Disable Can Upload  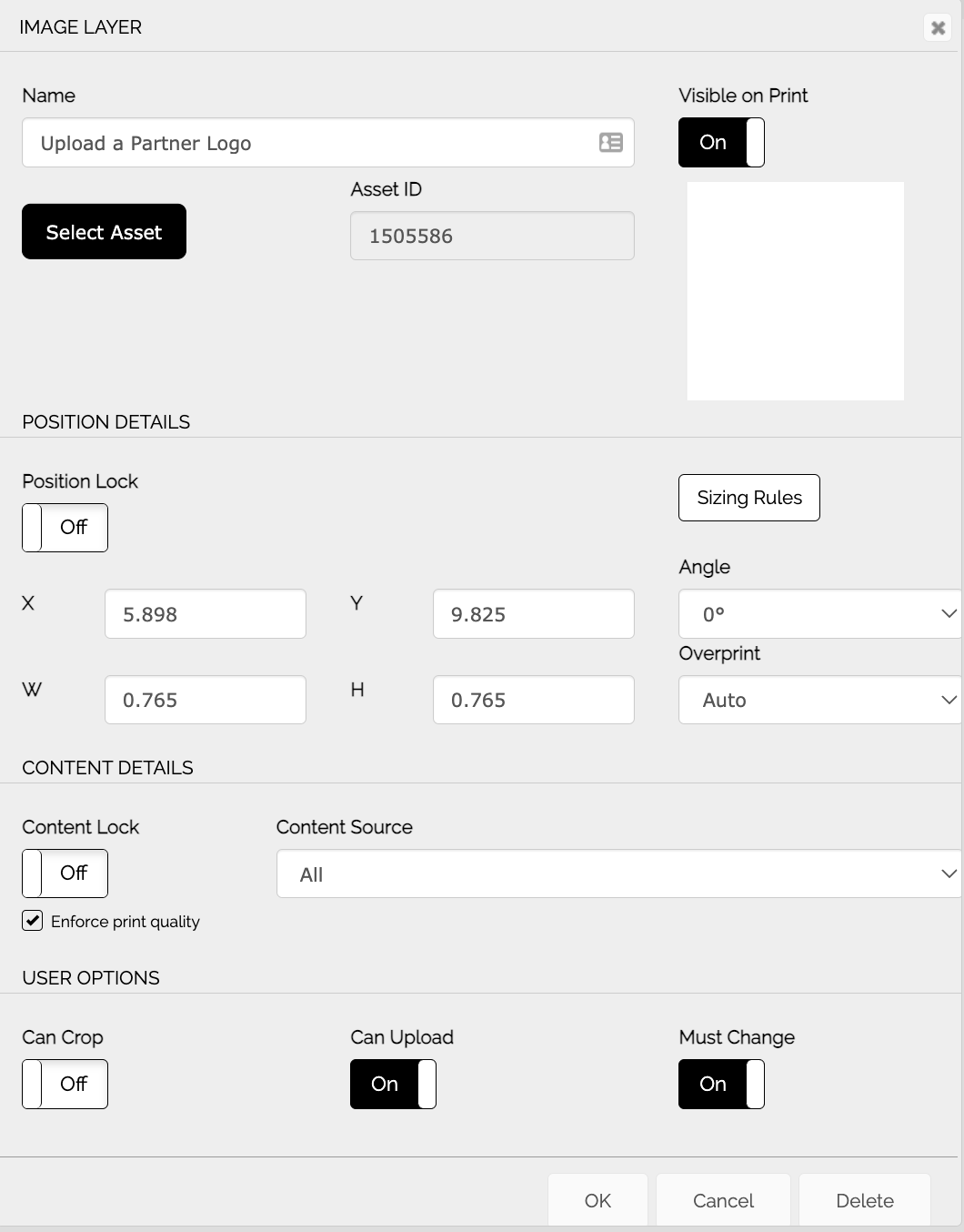[393, 1085]
